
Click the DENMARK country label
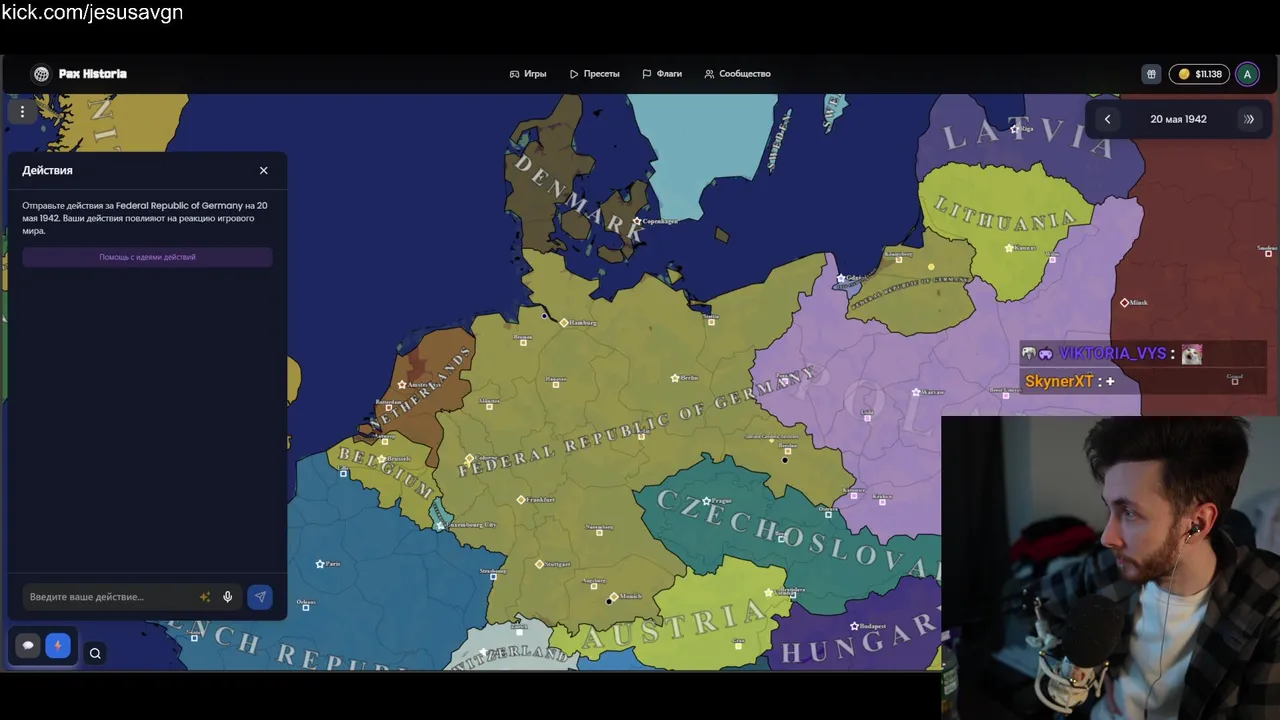[x=579, y=198]
